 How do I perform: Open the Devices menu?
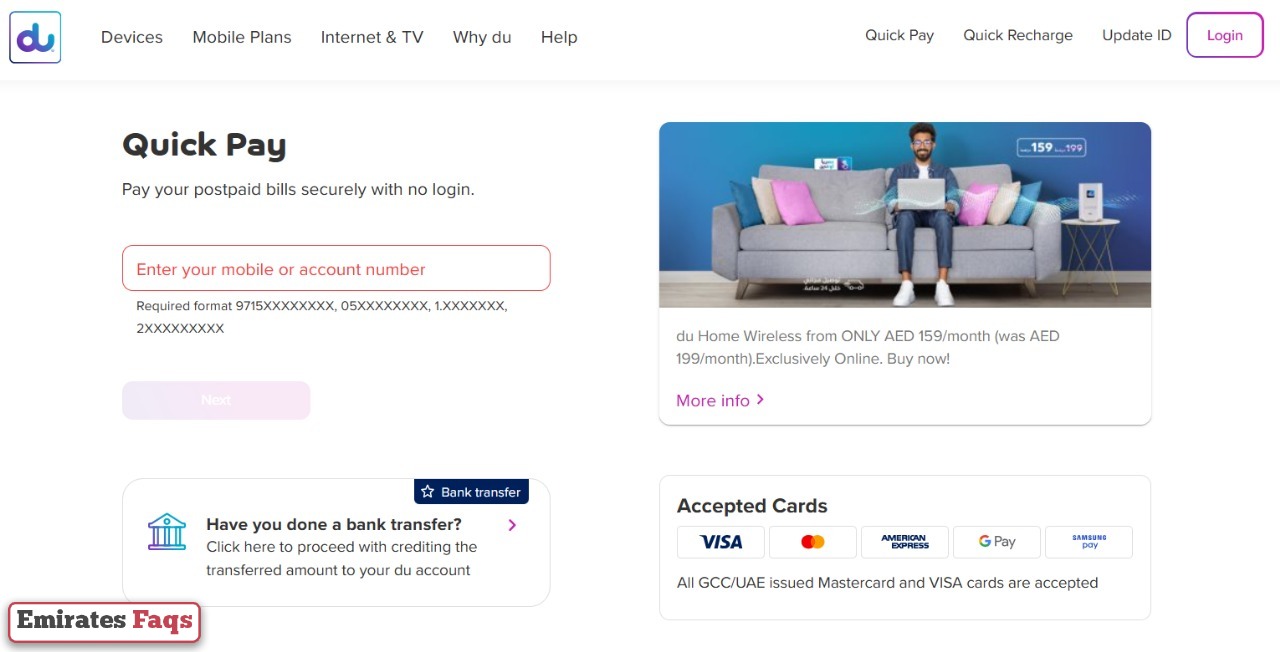click(131, 37)
